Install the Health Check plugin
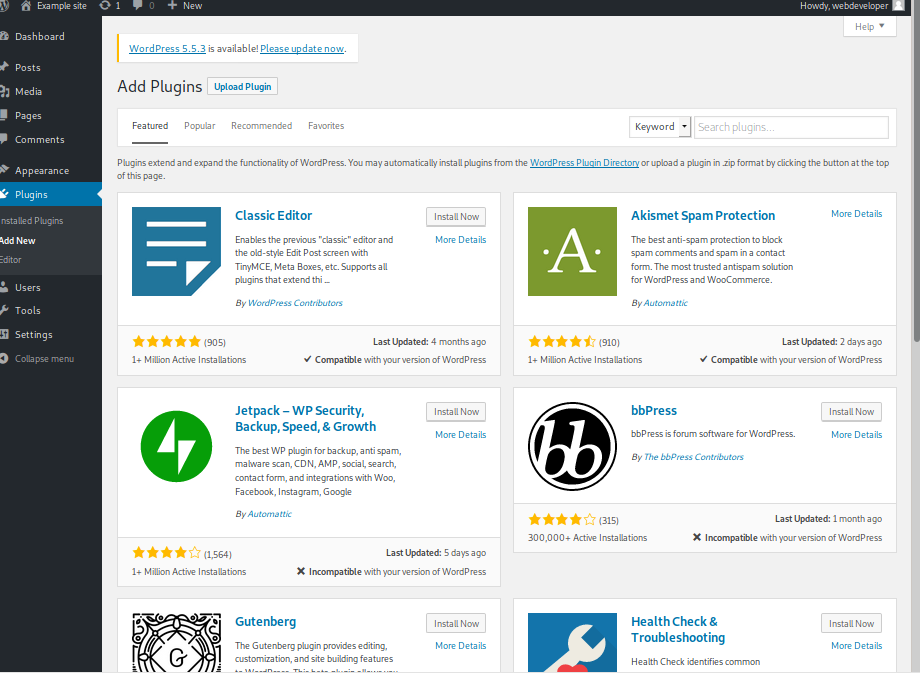Image resolution: width=920 pixels, height=673 pixels. [x=851, y=624]
